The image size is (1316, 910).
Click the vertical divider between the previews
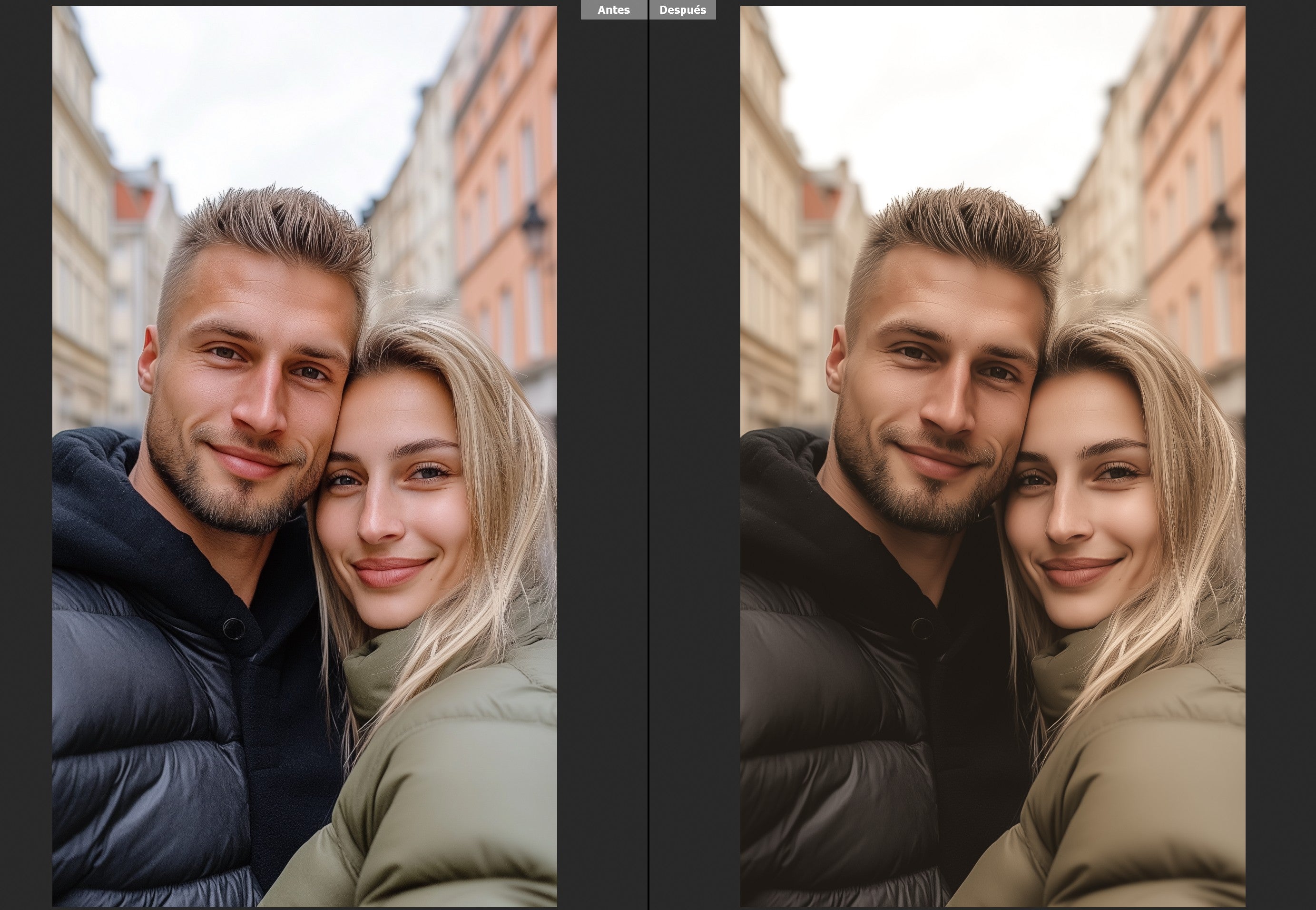(648, 456)
